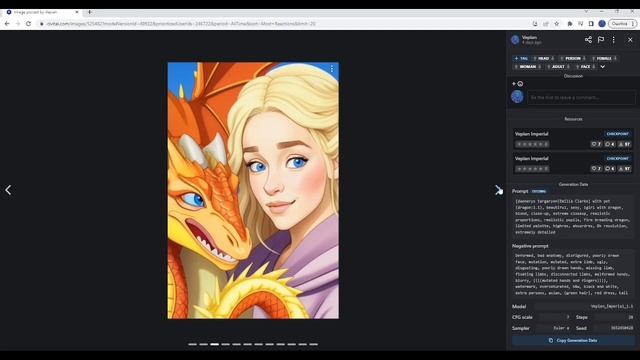Click the browser address bar URL

181,24
